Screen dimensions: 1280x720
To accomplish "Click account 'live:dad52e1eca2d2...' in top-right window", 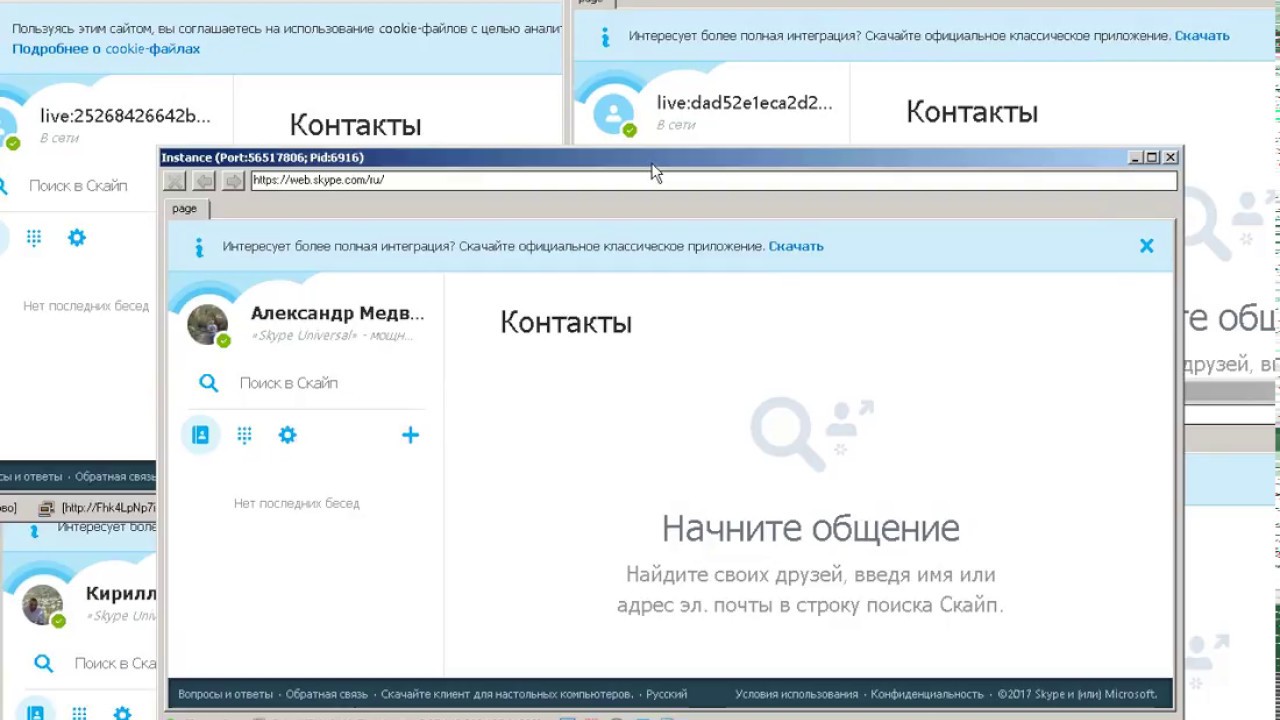I will point(744,103).
